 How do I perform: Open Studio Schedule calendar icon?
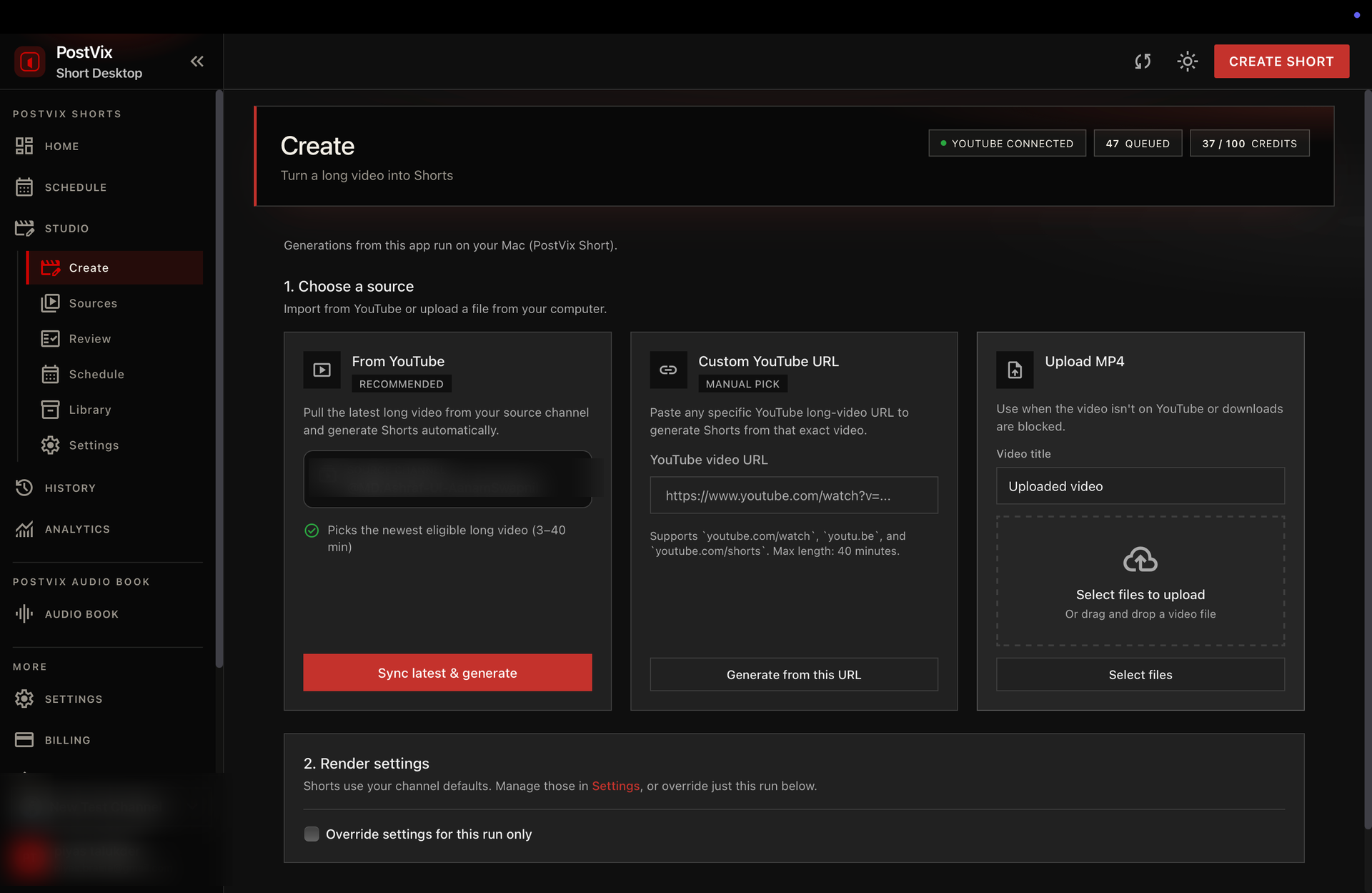point(51,374)
